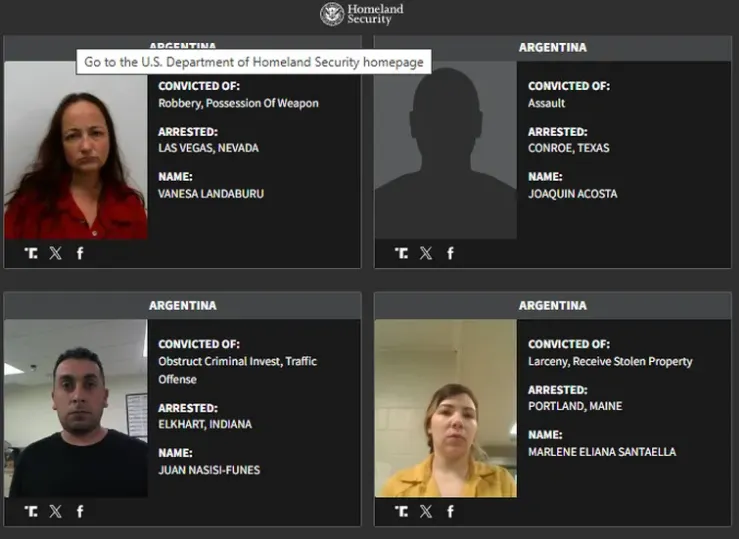Screen dimensions: 739x539
Task: Click the text CONROE, TEXAS
Action: click(x=568, y=148)
